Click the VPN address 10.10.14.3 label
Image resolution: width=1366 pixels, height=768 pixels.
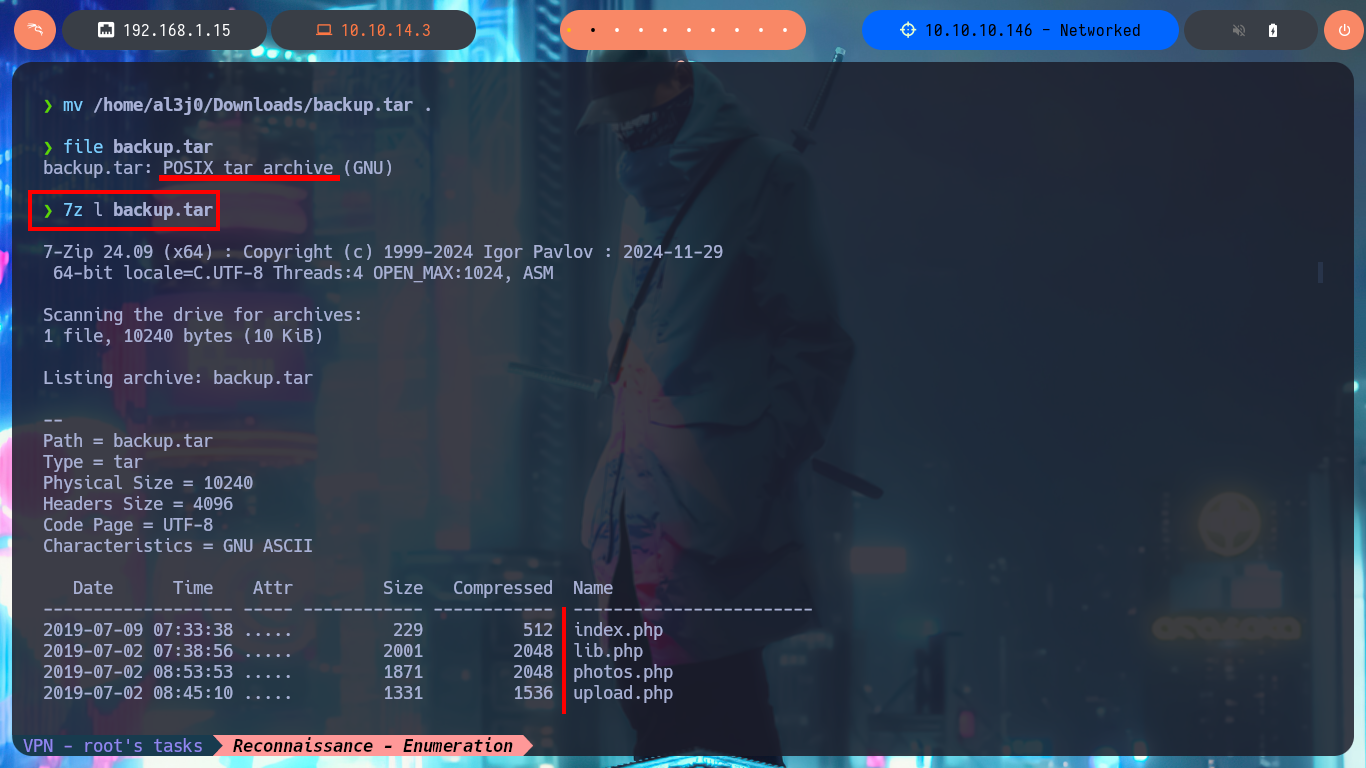coord(386,30)
